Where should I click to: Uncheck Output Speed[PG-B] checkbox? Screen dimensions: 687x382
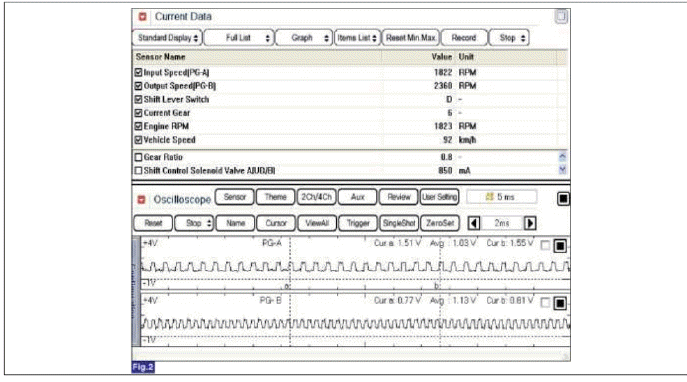(x=138, y=86)
